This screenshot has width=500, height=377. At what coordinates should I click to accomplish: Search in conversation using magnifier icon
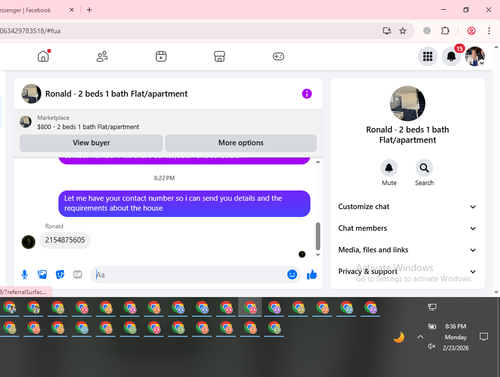[424, 168]
